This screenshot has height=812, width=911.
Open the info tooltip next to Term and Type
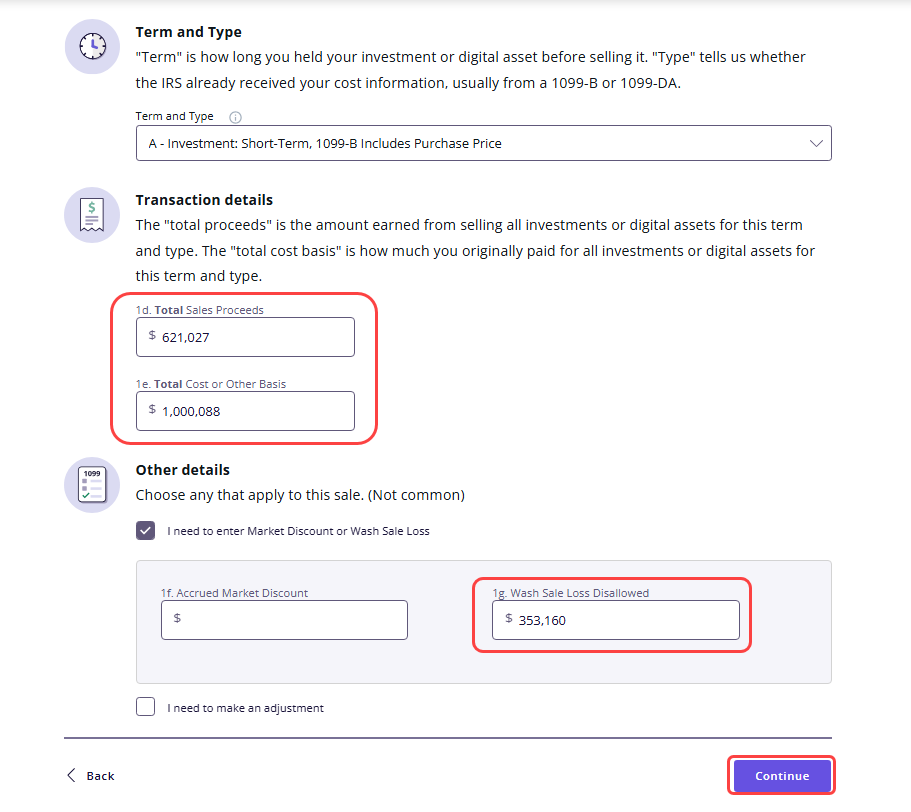(x=235, y=117)
